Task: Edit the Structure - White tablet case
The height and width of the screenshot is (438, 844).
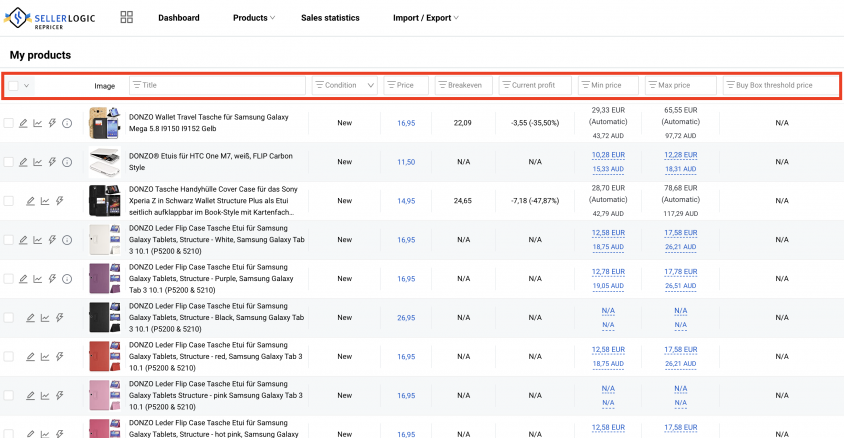Action: (x=23, y=240)
